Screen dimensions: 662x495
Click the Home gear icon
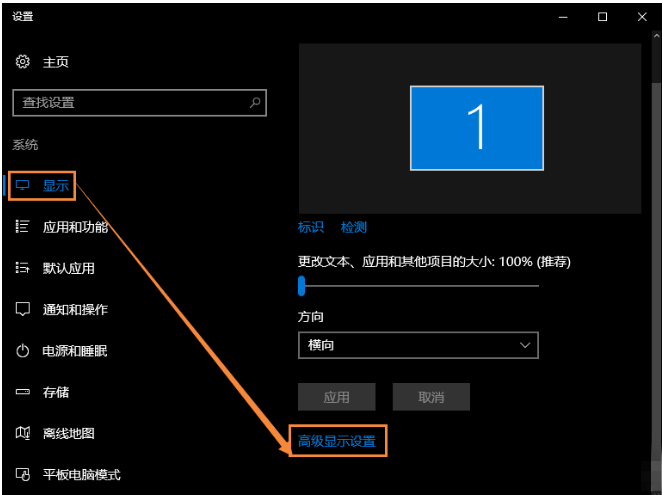click(x=23, y=62)
